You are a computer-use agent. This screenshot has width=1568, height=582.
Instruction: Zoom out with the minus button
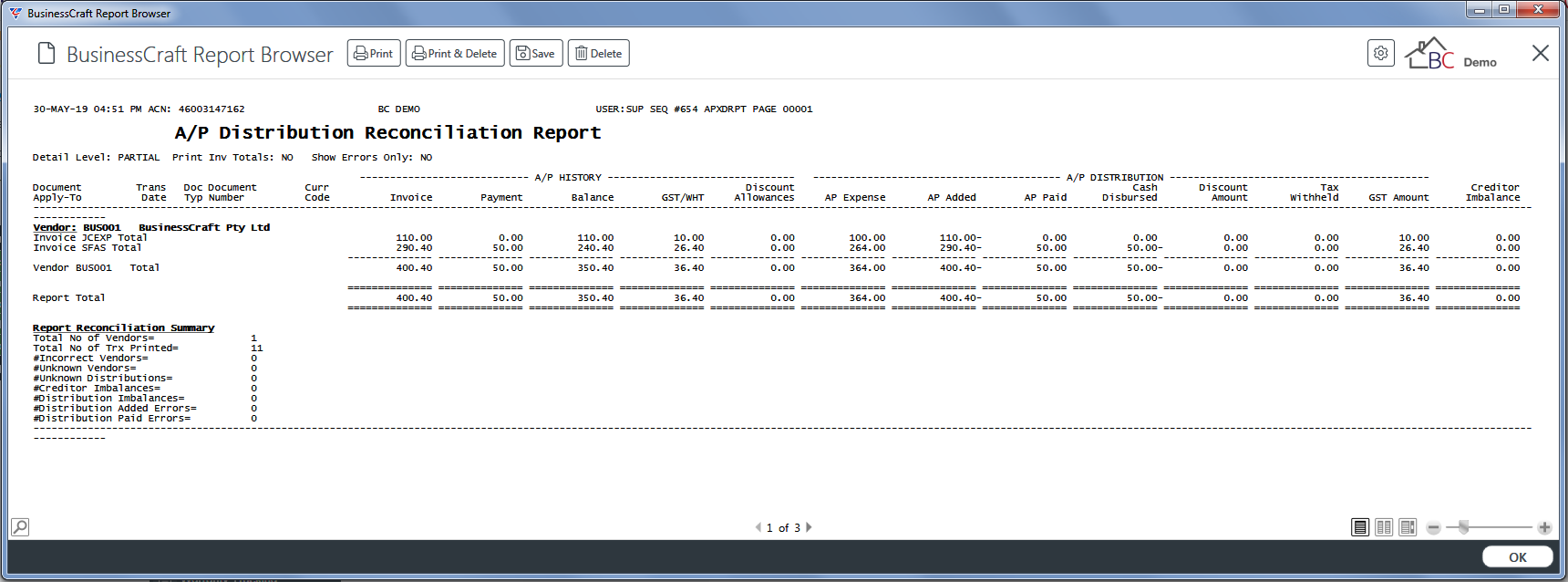coord(1433,528)
